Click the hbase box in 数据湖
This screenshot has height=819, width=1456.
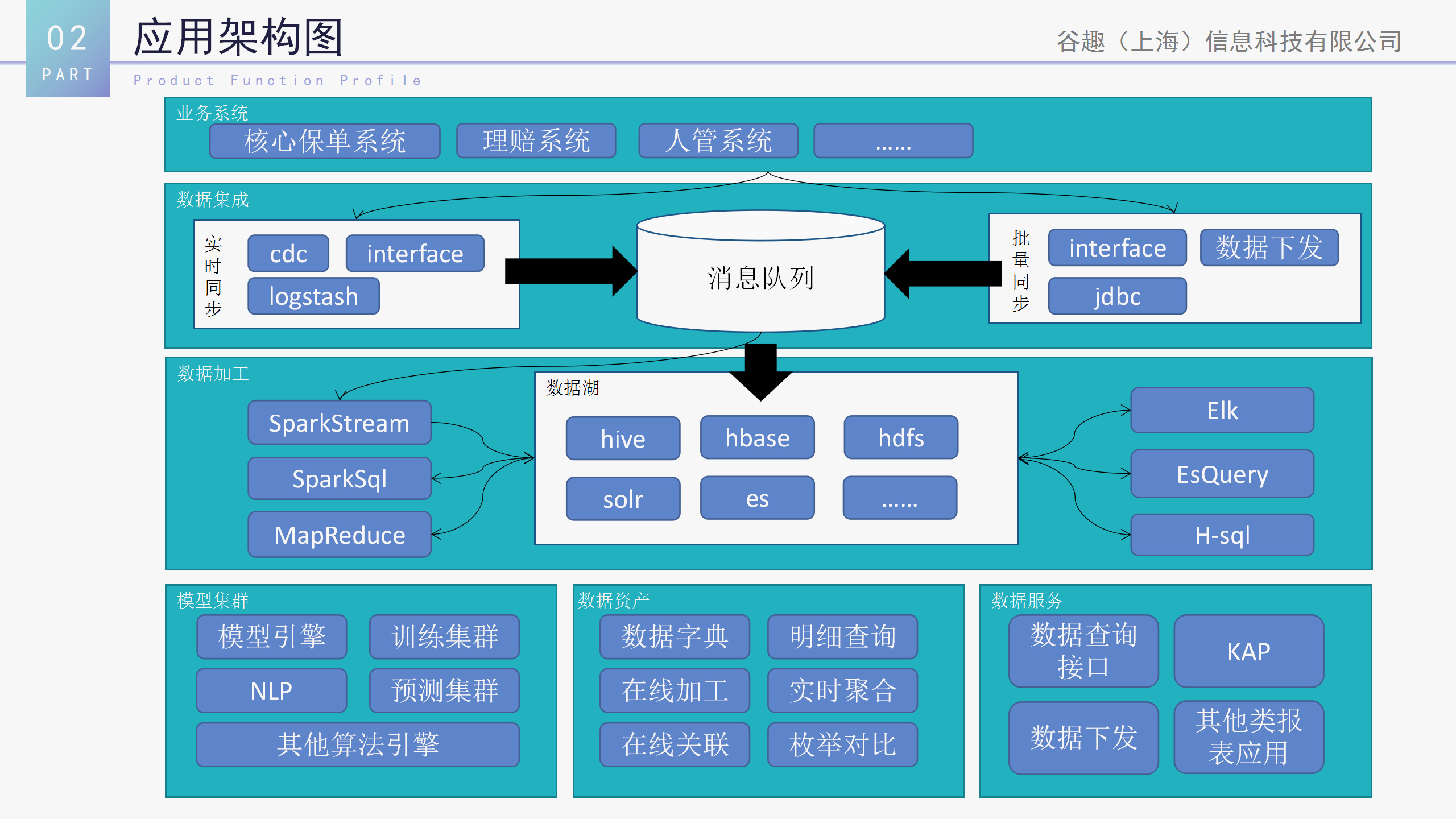[x=757, y=438]
